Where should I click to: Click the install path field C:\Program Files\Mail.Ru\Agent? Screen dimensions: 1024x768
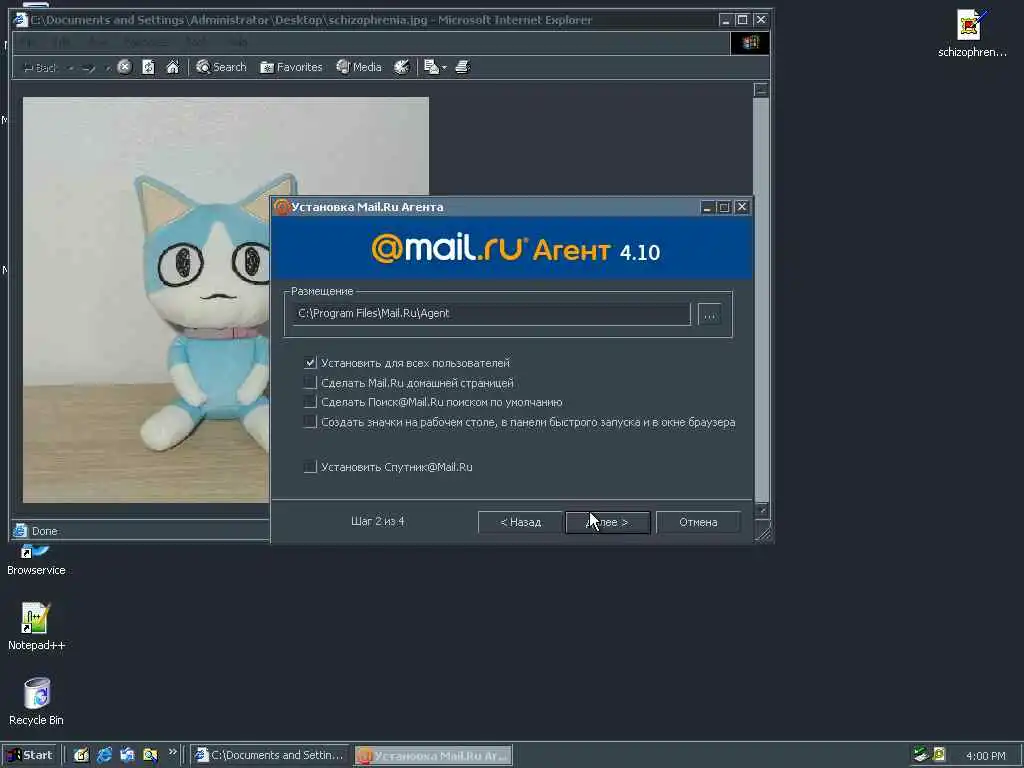click(x=490, y=313)
